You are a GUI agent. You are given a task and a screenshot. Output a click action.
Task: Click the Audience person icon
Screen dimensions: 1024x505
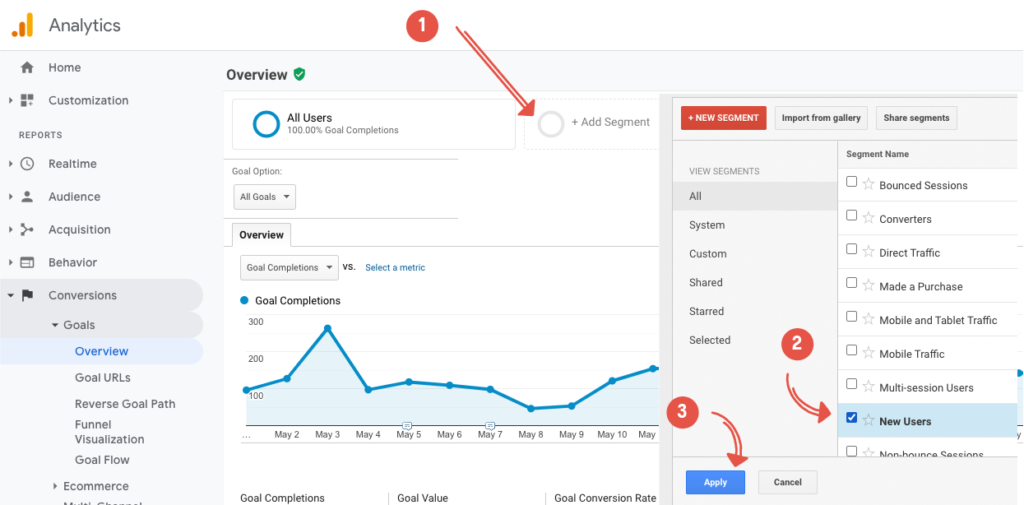coord(27,197)
